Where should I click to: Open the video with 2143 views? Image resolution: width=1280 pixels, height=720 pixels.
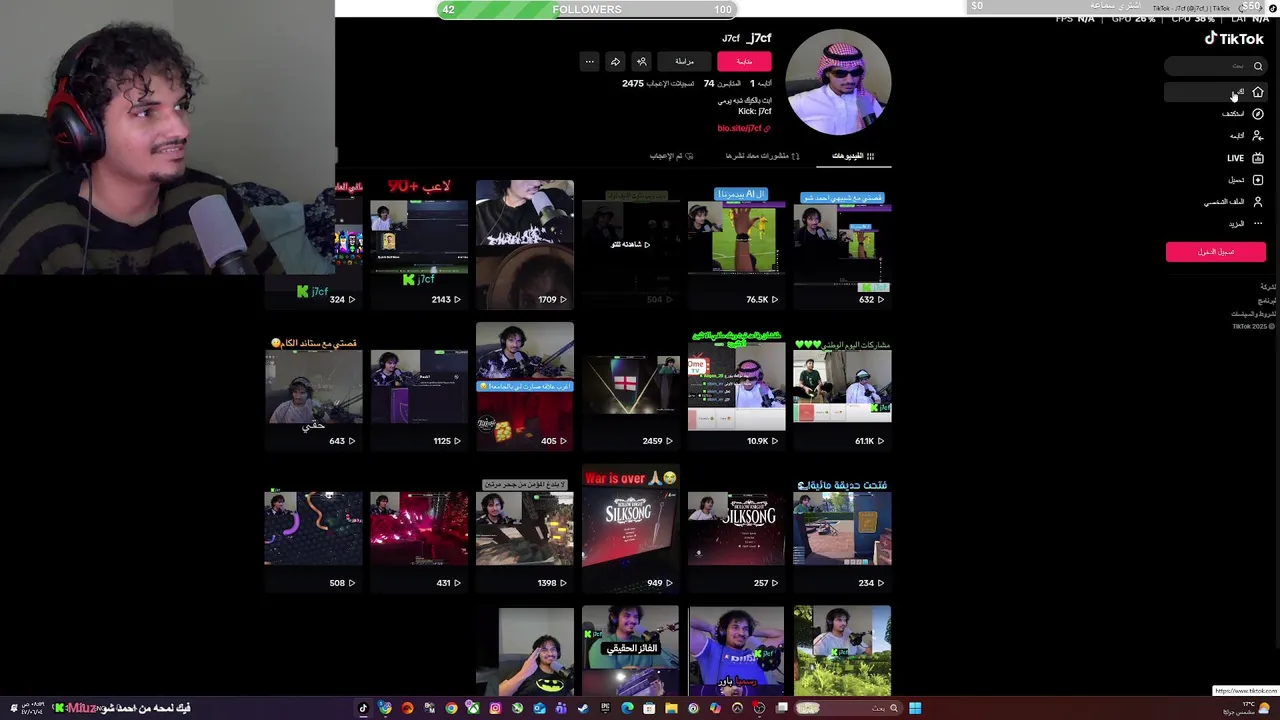419,245
